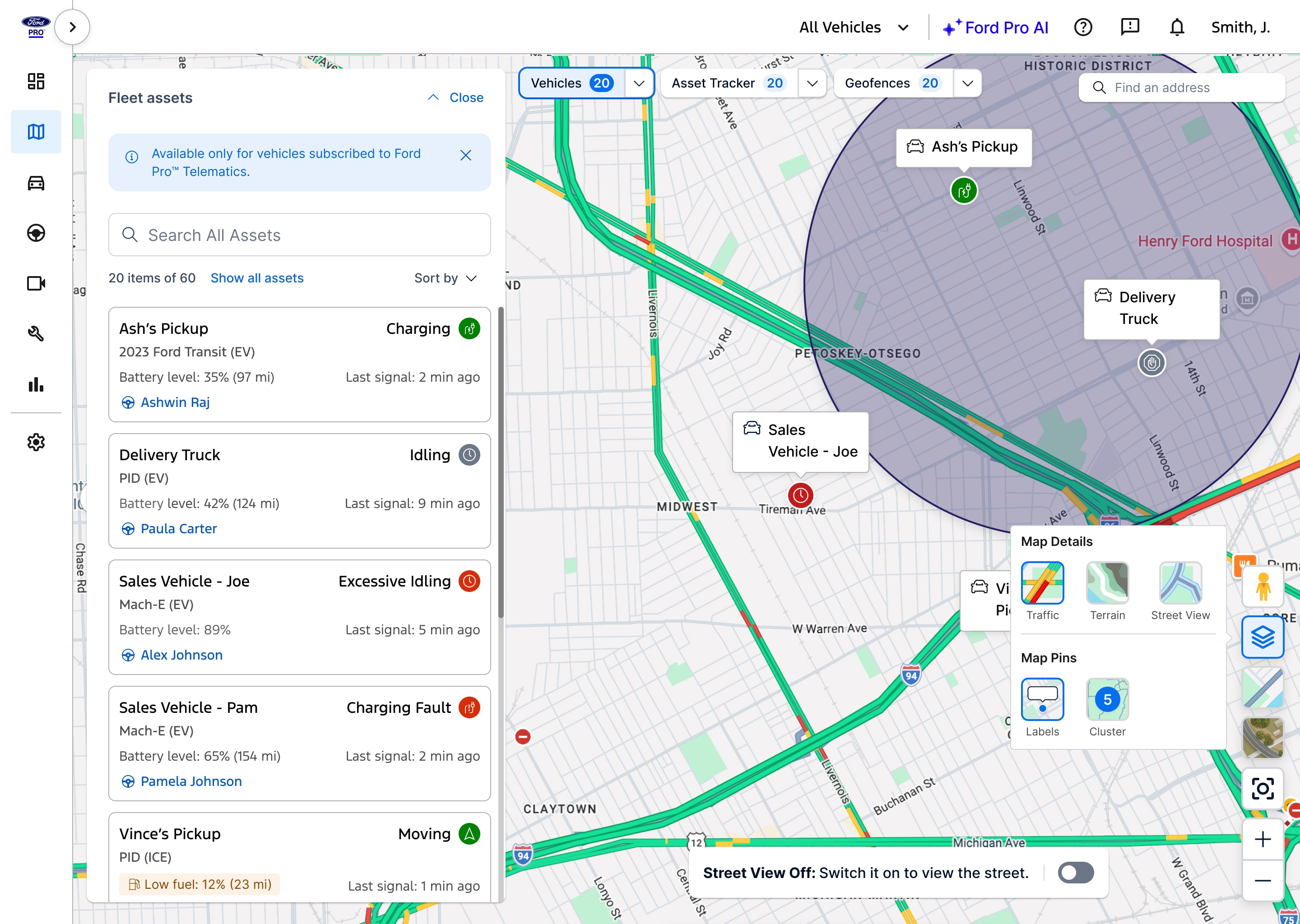
Task: Open the drivers steering wheel sidebar icon
Action: click(x=36, y=233)
